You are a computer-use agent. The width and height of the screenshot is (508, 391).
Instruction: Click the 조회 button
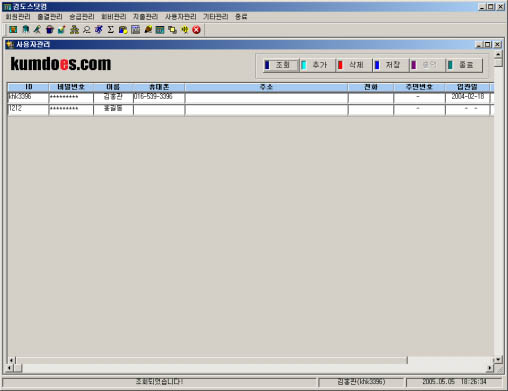pyautogui.click(x=281, y=65)
